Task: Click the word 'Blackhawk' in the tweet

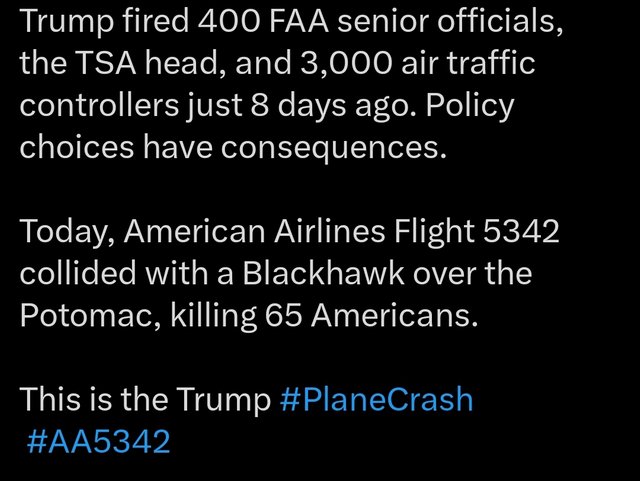Action: (324, 273)
